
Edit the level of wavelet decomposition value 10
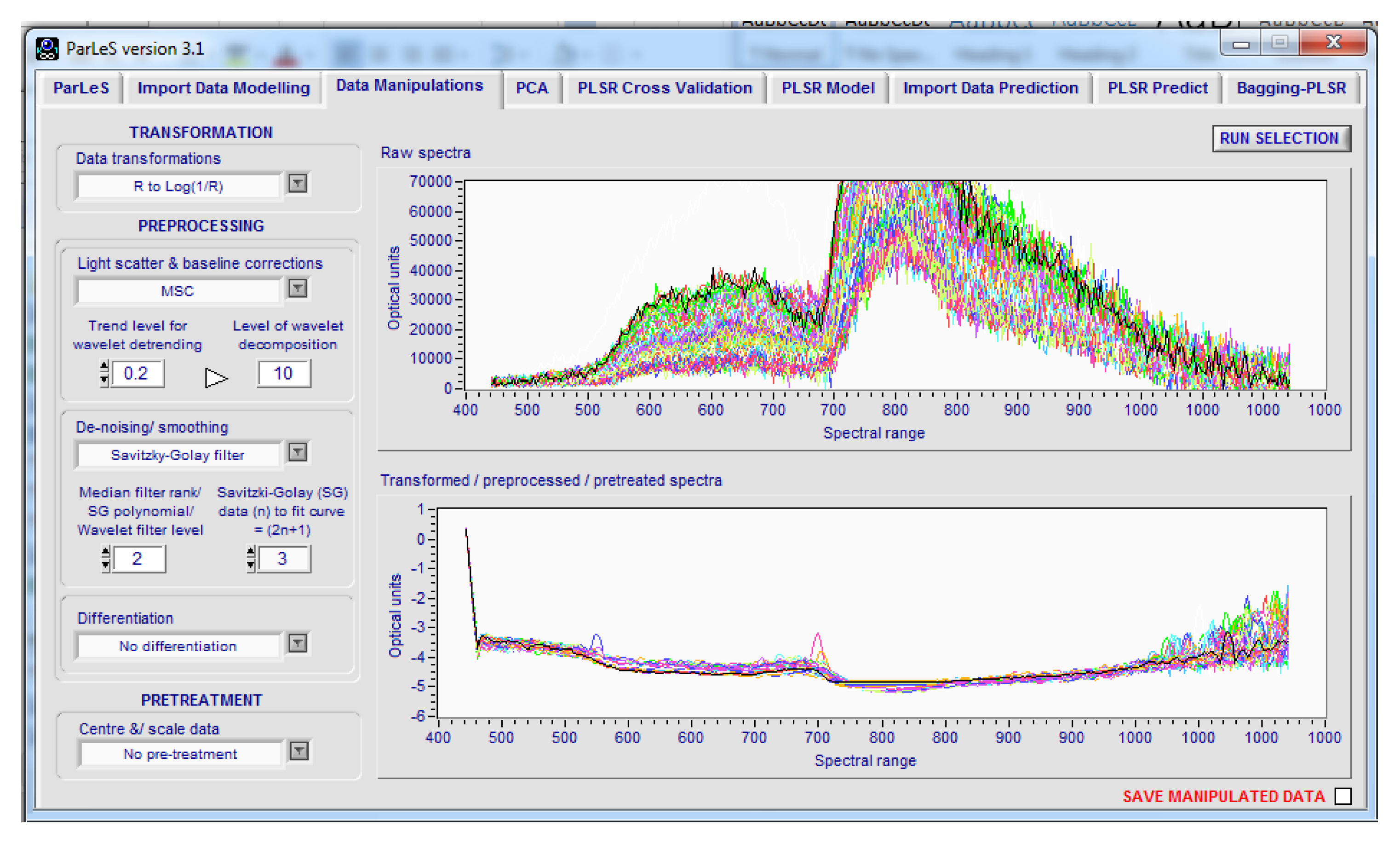point(283,374)
